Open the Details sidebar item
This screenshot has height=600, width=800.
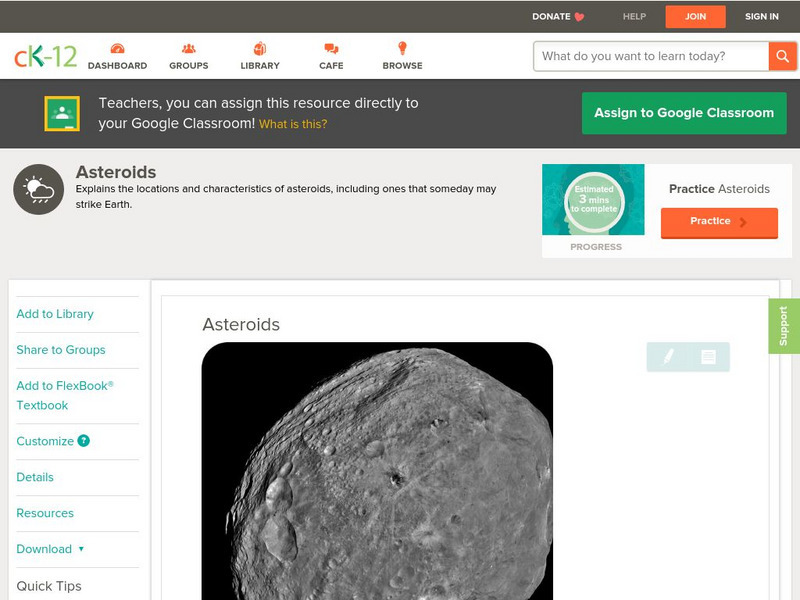pyautogui.click(x=35, y=477)
